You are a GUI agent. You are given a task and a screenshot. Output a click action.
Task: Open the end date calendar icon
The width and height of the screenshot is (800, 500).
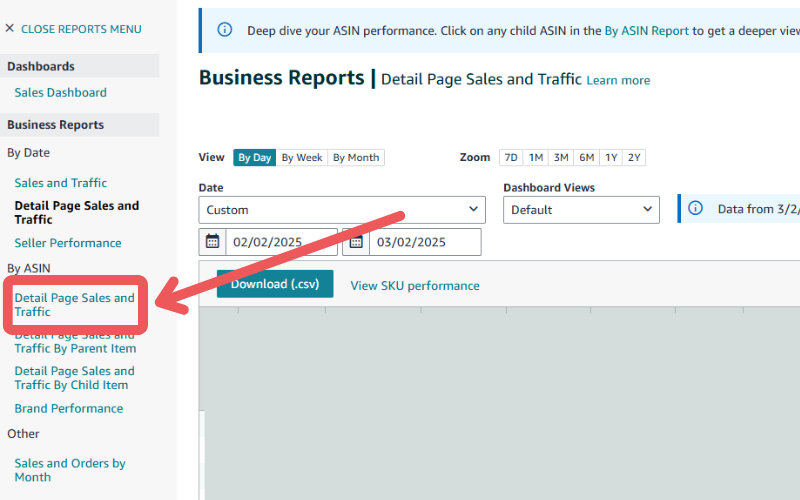coord(355,242)
